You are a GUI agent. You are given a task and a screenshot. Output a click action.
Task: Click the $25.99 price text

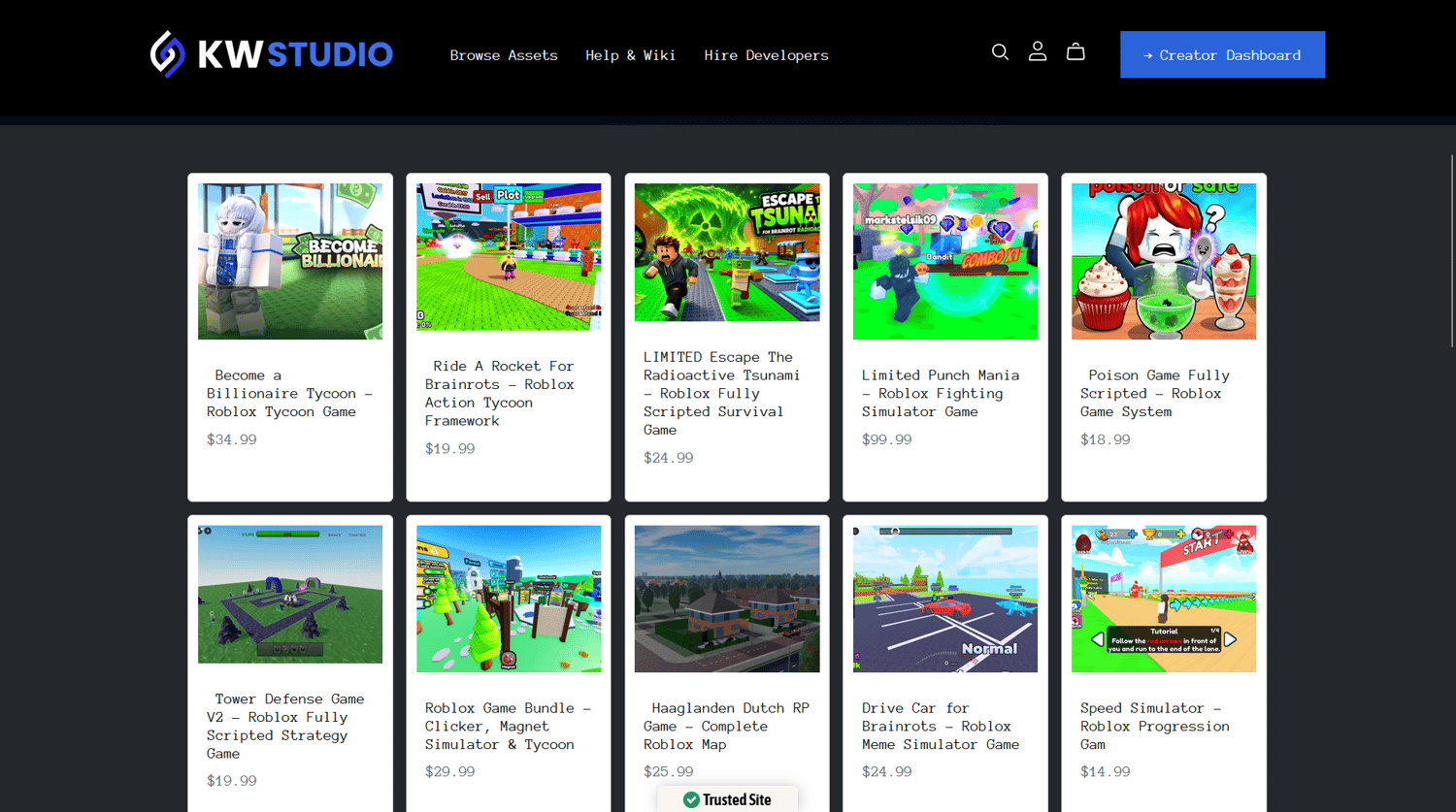tap(669, 772)
